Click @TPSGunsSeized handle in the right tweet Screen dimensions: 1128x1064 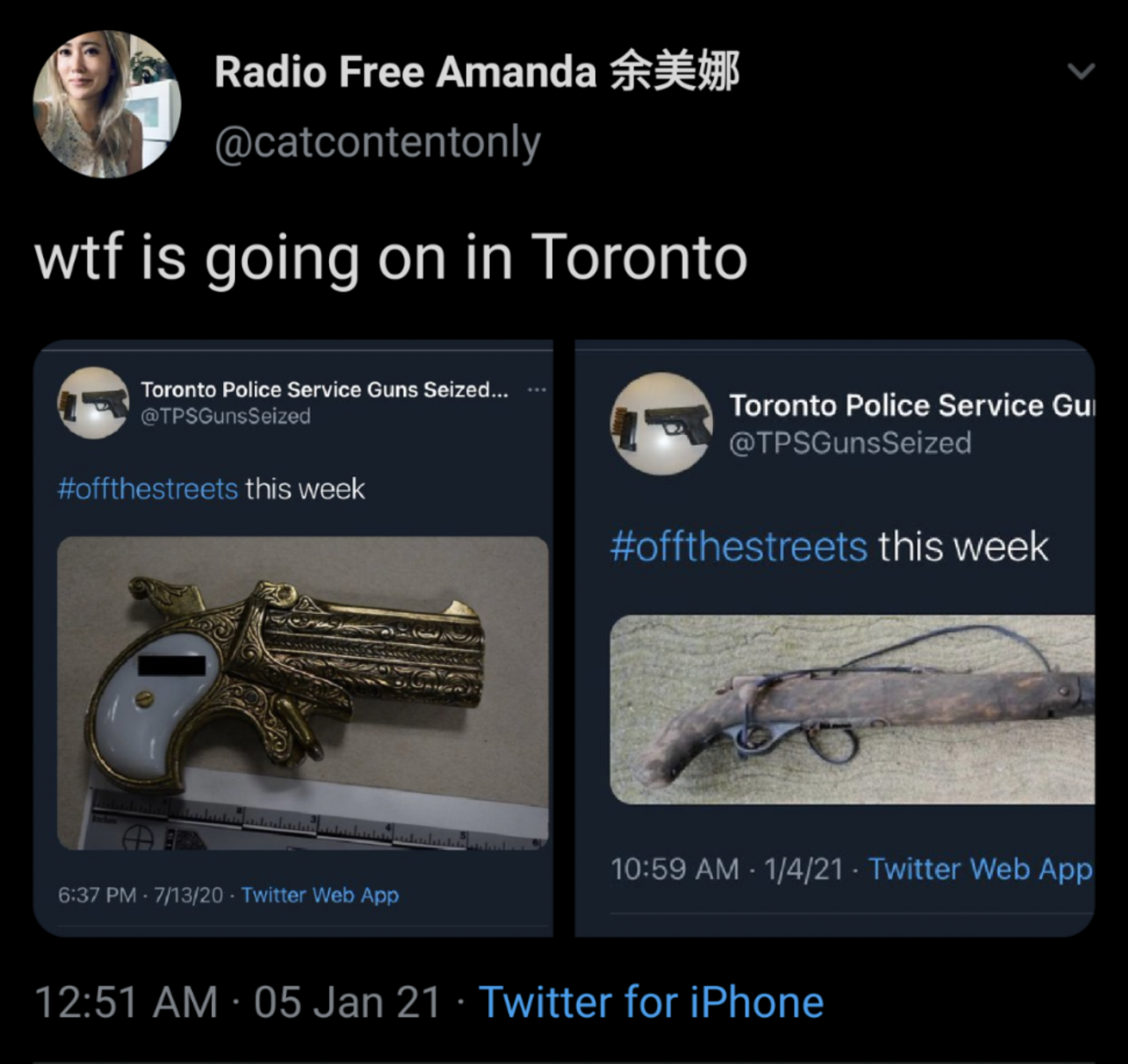point(850,443)
